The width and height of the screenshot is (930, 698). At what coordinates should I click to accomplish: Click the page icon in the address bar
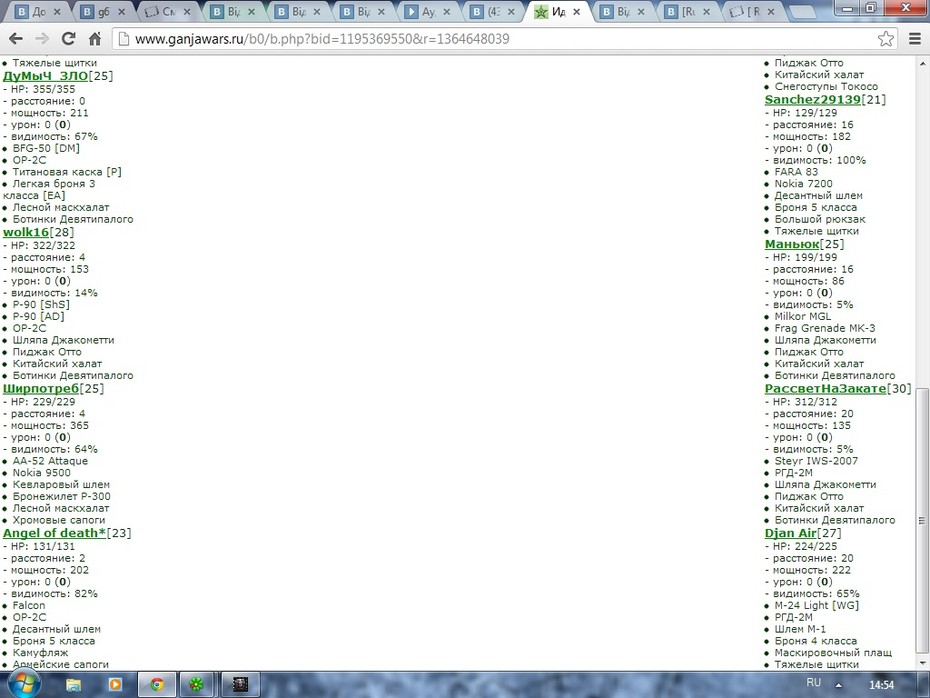123,39
